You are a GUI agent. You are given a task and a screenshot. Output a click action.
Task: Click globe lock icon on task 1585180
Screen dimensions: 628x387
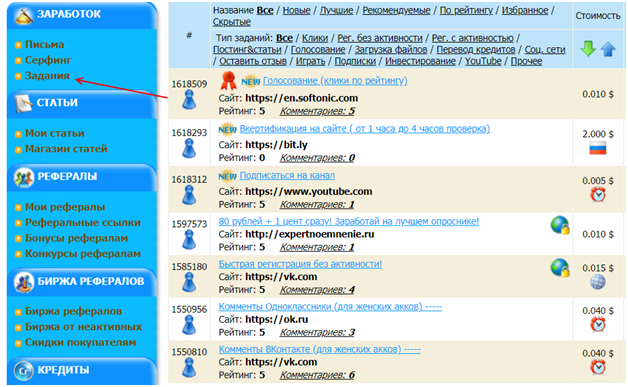tap(560, 268)
